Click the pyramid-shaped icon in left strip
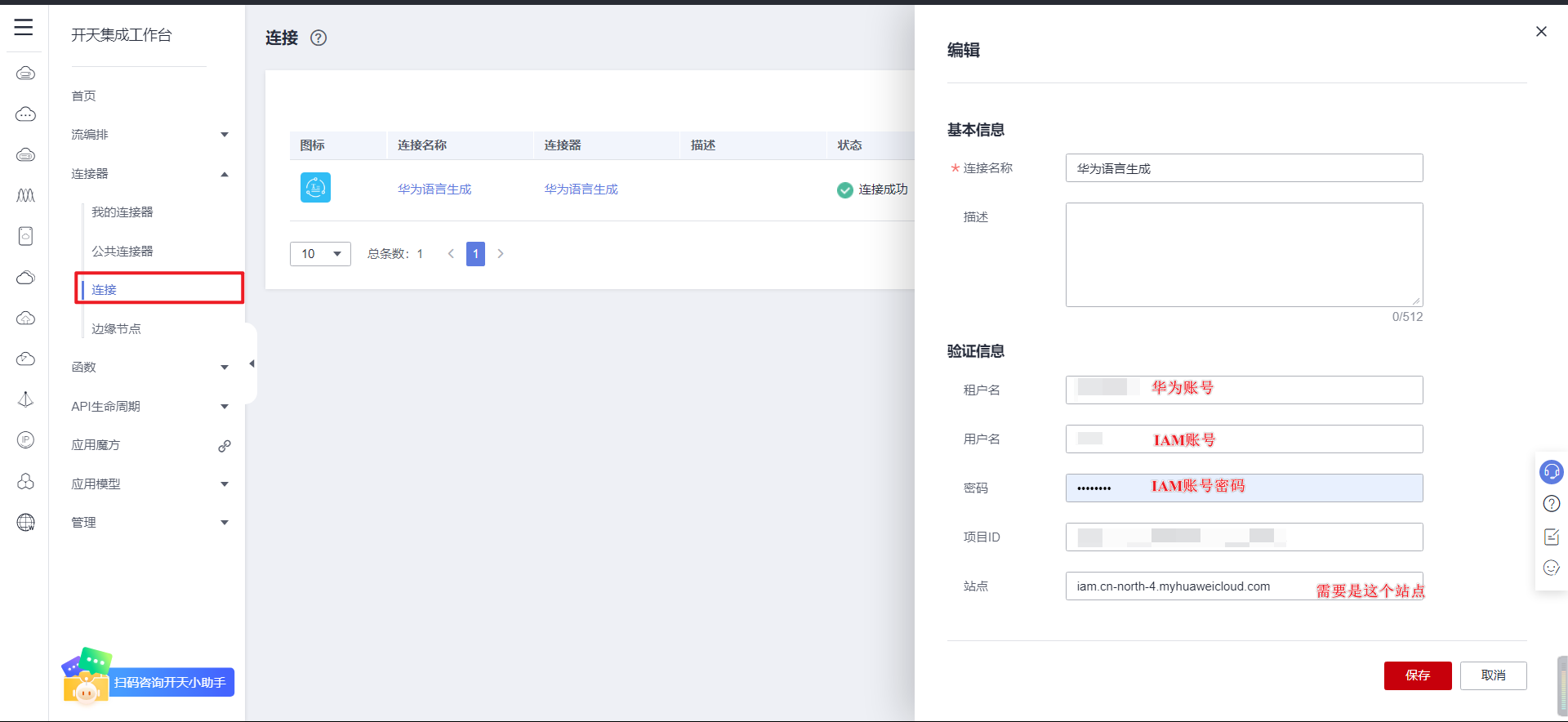Image resolution: width=1568 pixels, height=722 pixels. point(25,399)
